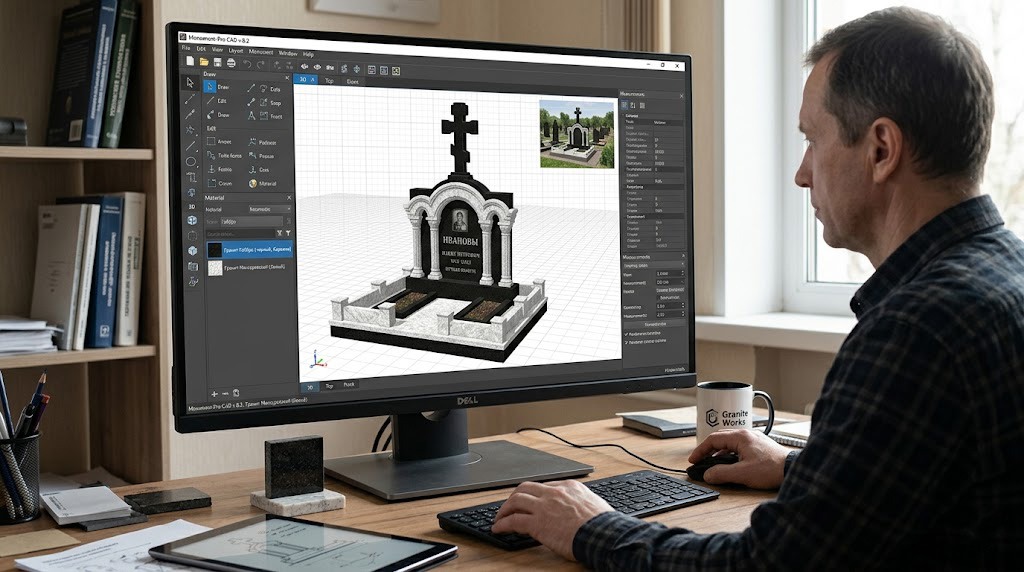Image resolution: width=1024 pixels, height=572 pixels.
Task: Switch to the Front tab above the viewport
Action: pos(353,82)
